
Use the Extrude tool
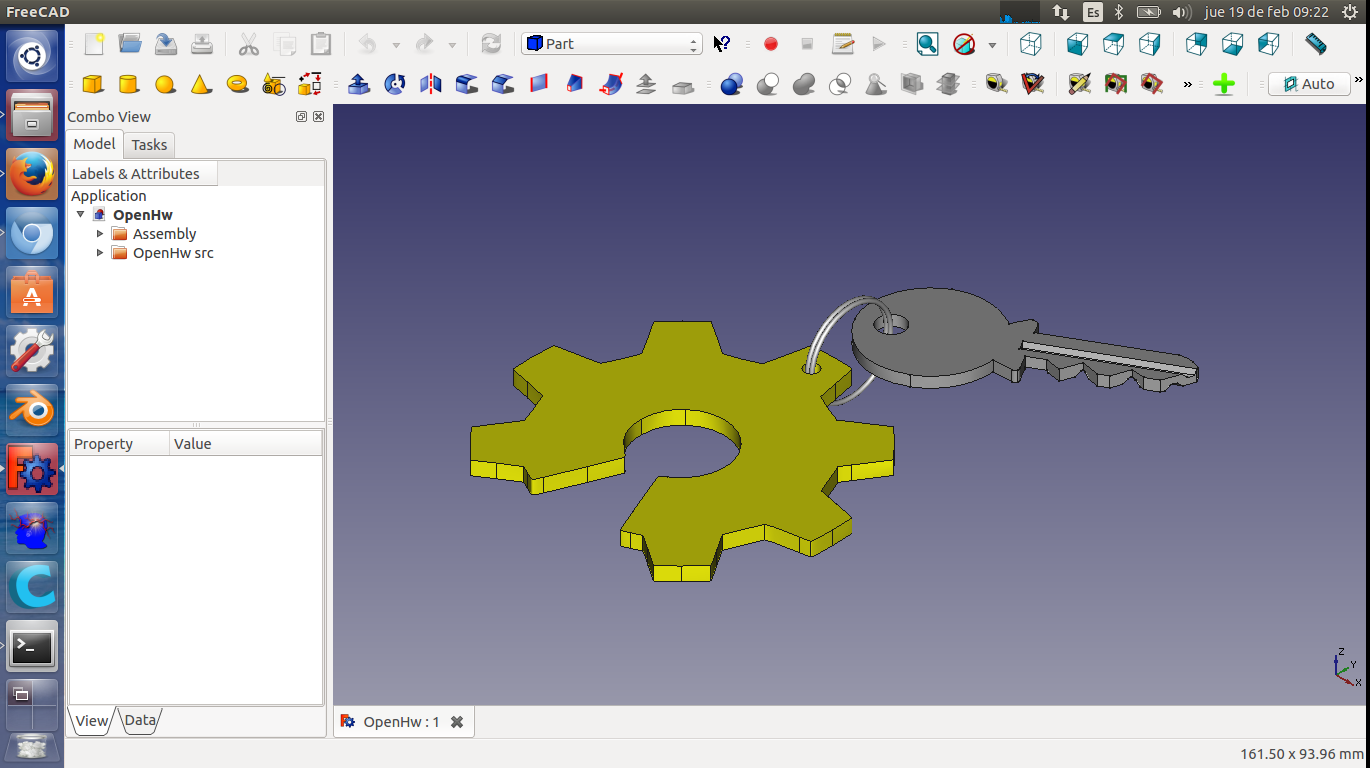359,84
